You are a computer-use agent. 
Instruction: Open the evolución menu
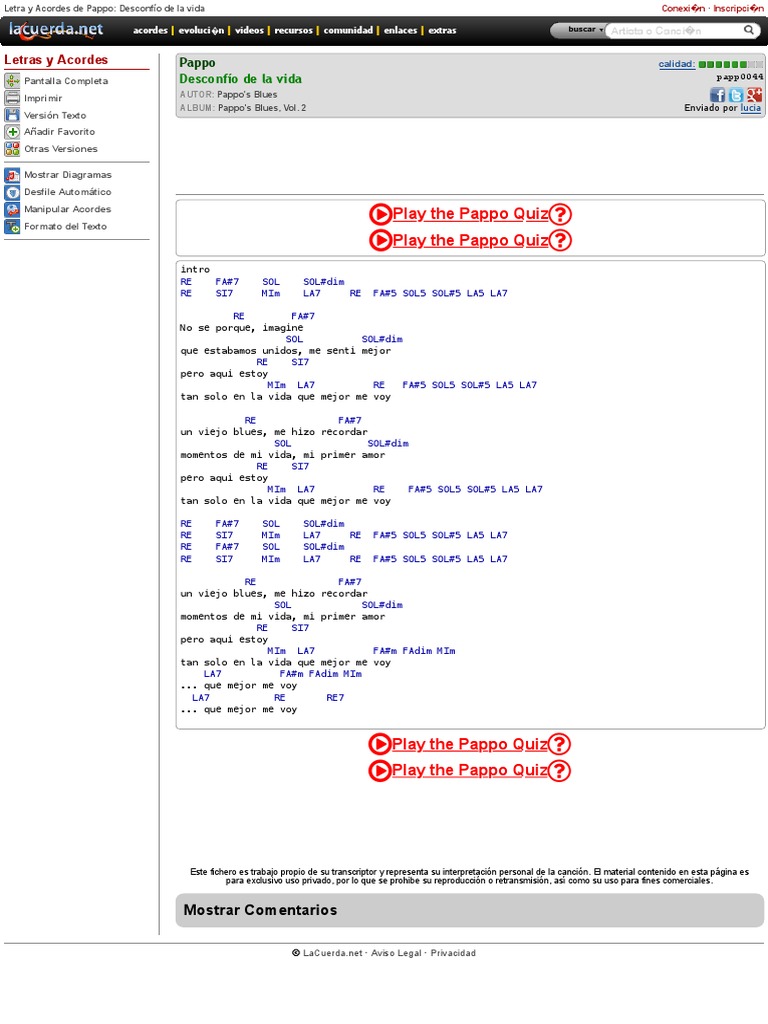click(x=201, y=30)
